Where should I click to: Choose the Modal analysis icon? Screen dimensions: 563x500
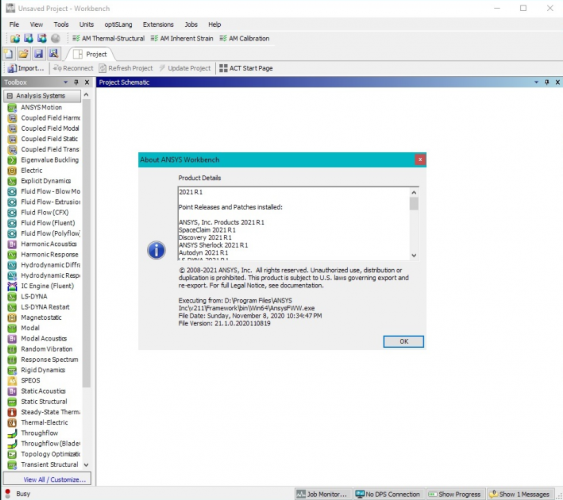coord(12,328)
